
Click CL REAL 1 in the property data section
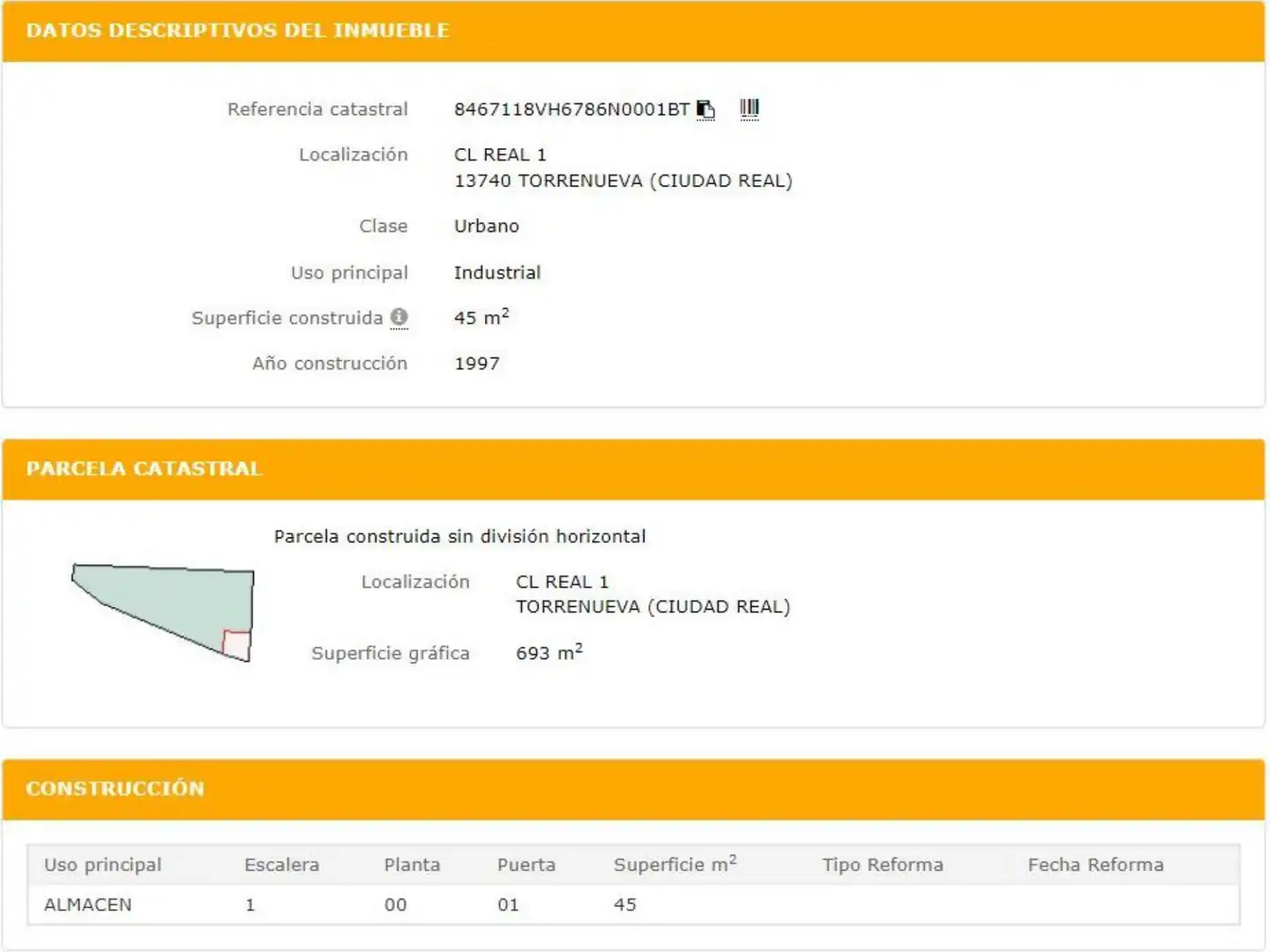point(500,154)
